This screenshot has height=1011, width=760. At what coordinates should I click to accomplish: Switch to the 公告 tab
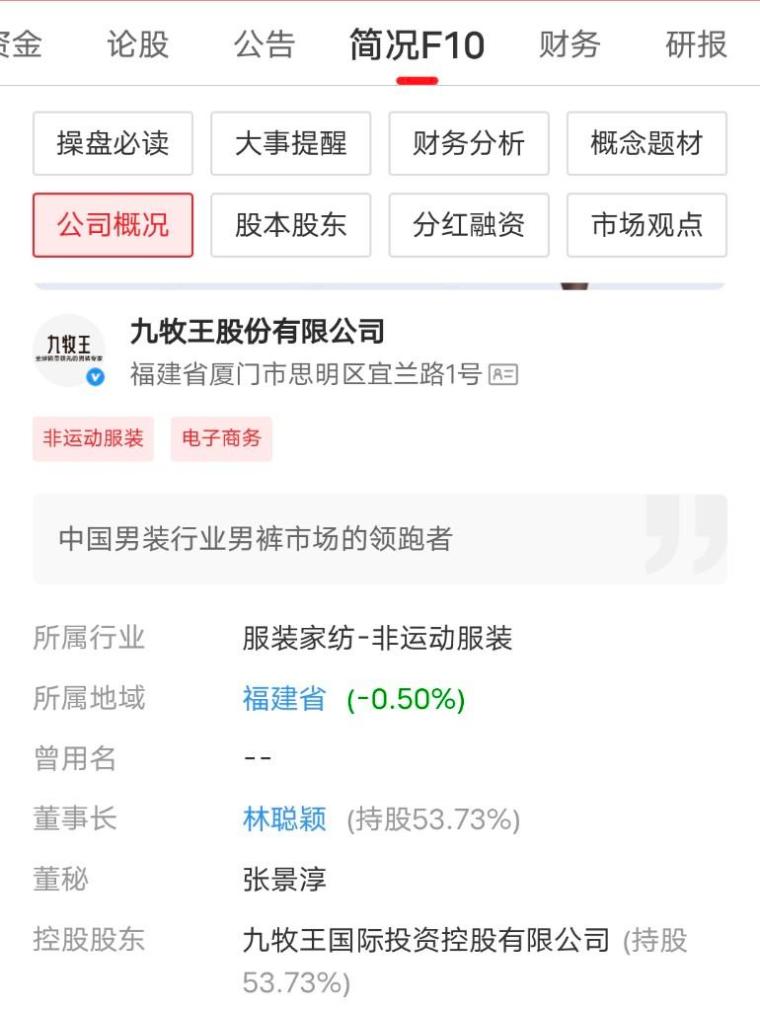(264, 44)
